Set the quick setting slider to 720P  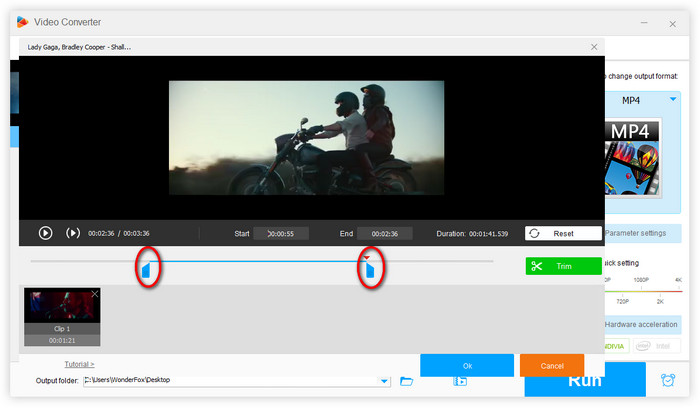(x=622, y=302)
